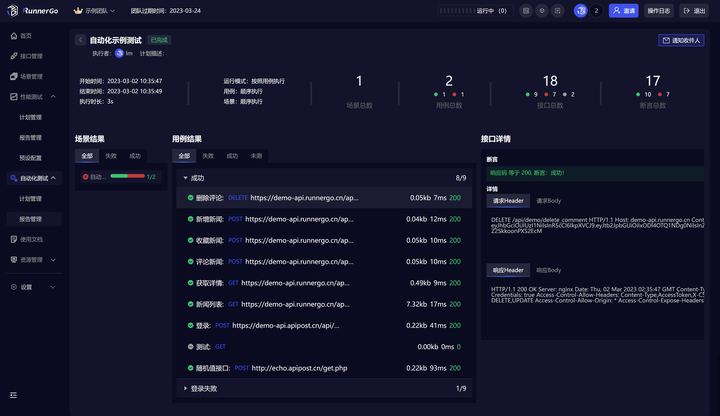Click the 已完成 status badge
This screenshot has height=416, width=720.
159,40
